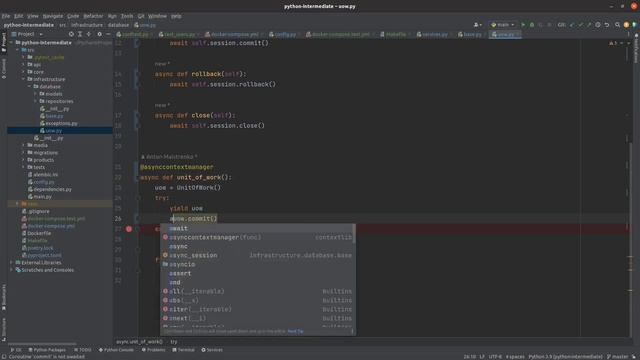This screenshot has height=360, width=640.
Task: Hide the Project panel with minus icon
Action: 108,34
